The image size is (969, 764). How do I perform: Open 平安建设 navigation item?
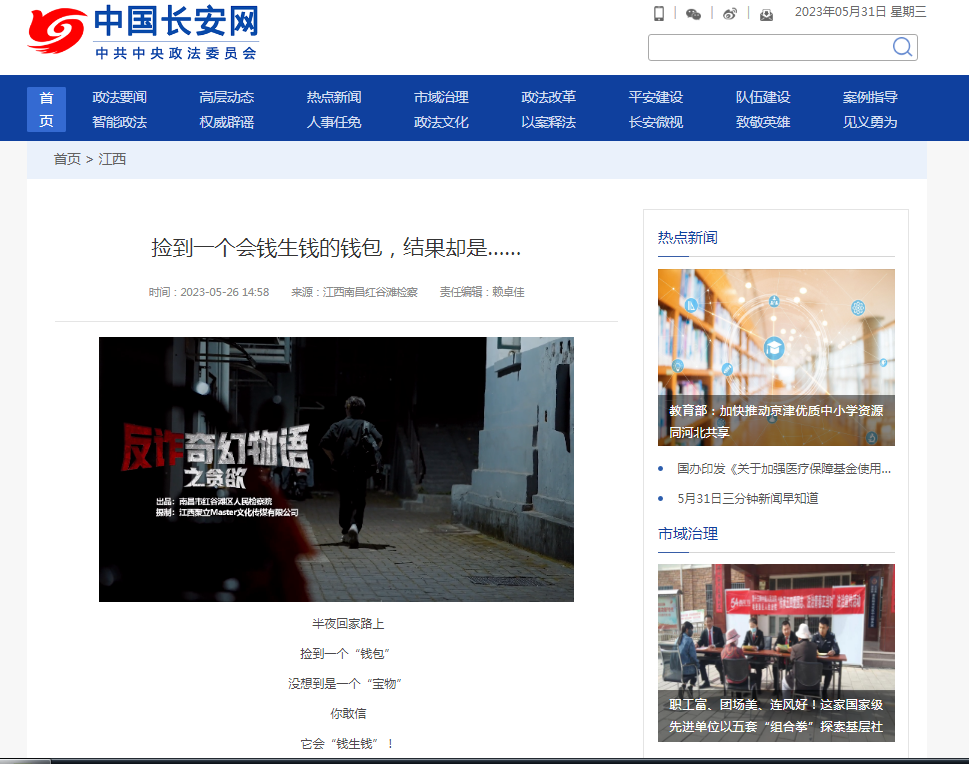point(656,97)
